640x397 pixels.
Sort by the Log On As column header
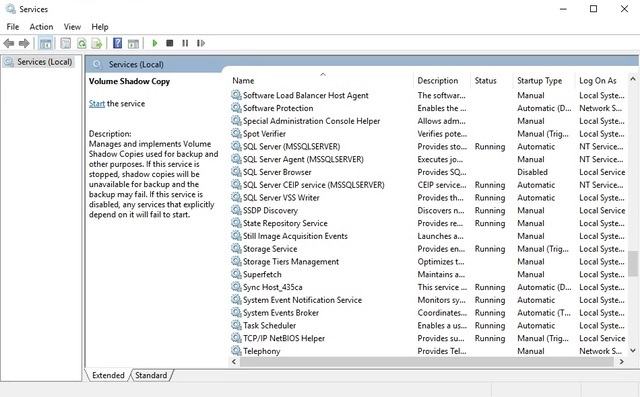tap(601, 81)
